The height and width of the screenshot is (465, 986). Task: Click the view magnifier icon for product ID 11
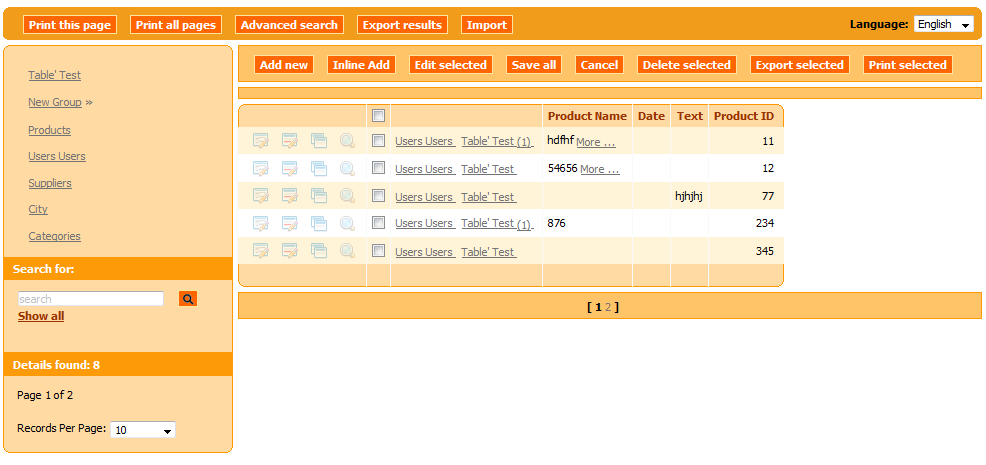click(x=348, y=141)
